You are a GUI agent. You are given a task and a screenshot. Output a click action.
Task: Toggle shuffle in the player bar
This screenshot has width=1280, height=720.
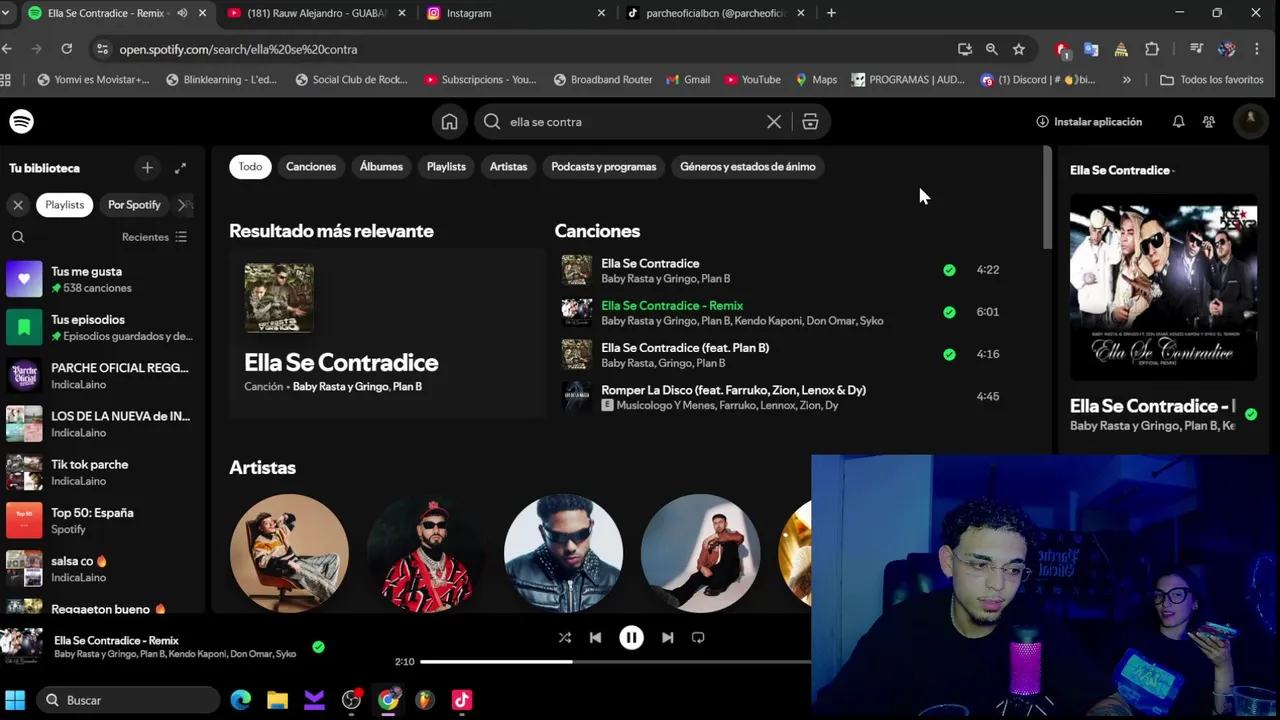click(564, 637)
